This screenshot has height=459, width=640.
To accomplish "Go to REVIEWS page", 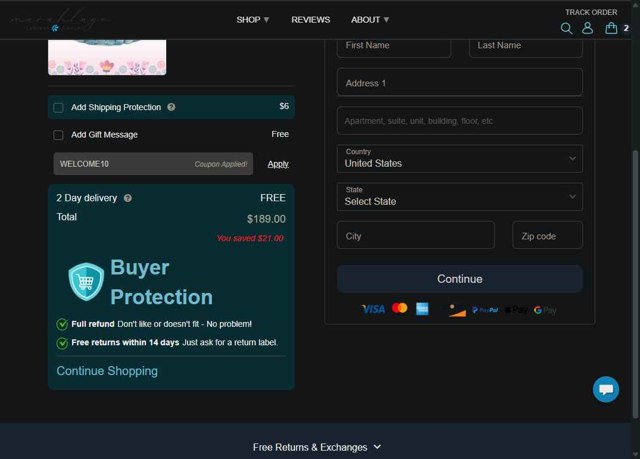I will tap(311, 20).
